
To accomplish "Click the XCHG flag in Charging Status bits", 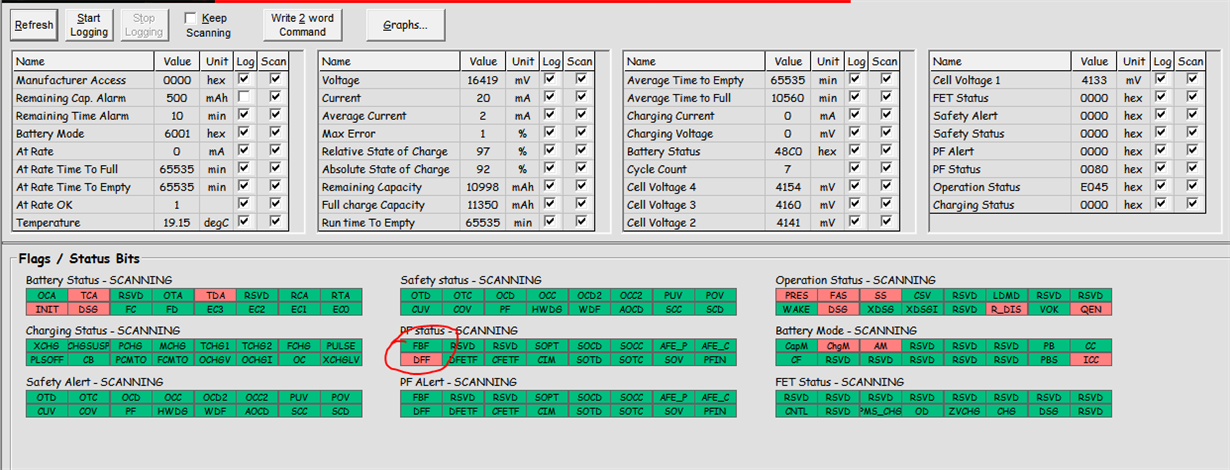I will (46, 346).
